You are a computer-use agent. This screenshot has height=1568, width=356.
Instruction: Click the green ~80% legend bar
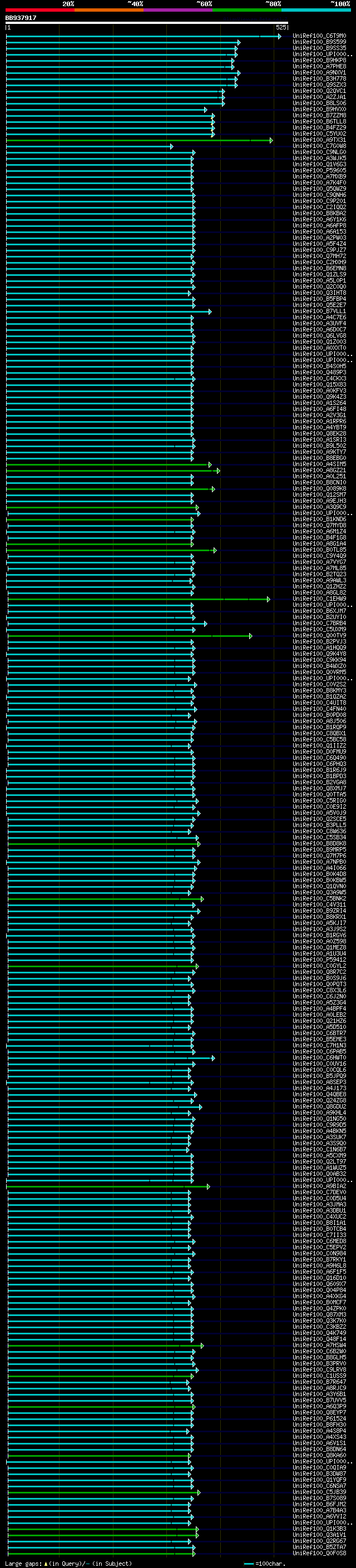pyautogui.click(x=247, y=10)
